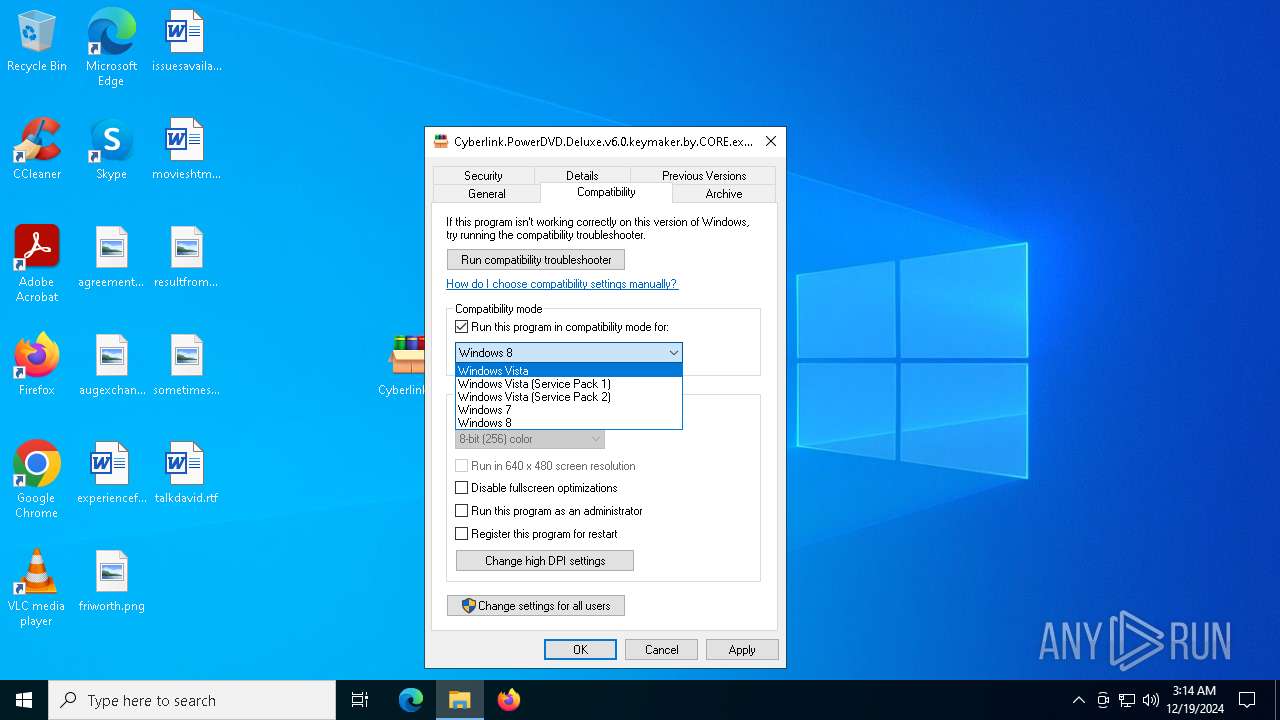Show hidden system tray icons
The width and height of the screenshot is (1280, 720).
point(1078,700)
